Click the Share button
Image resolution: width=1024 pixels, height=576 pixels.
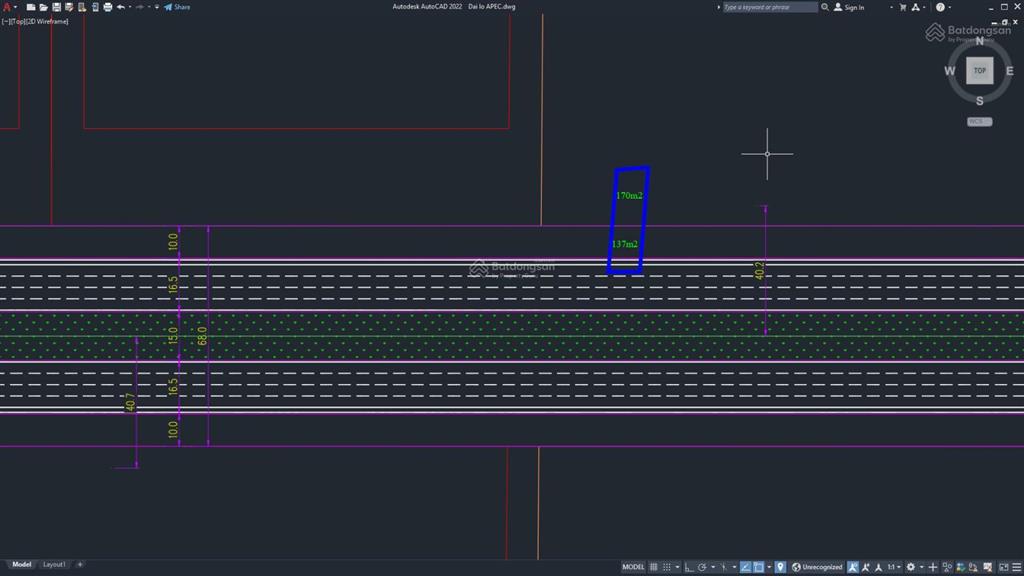(177, 7)
